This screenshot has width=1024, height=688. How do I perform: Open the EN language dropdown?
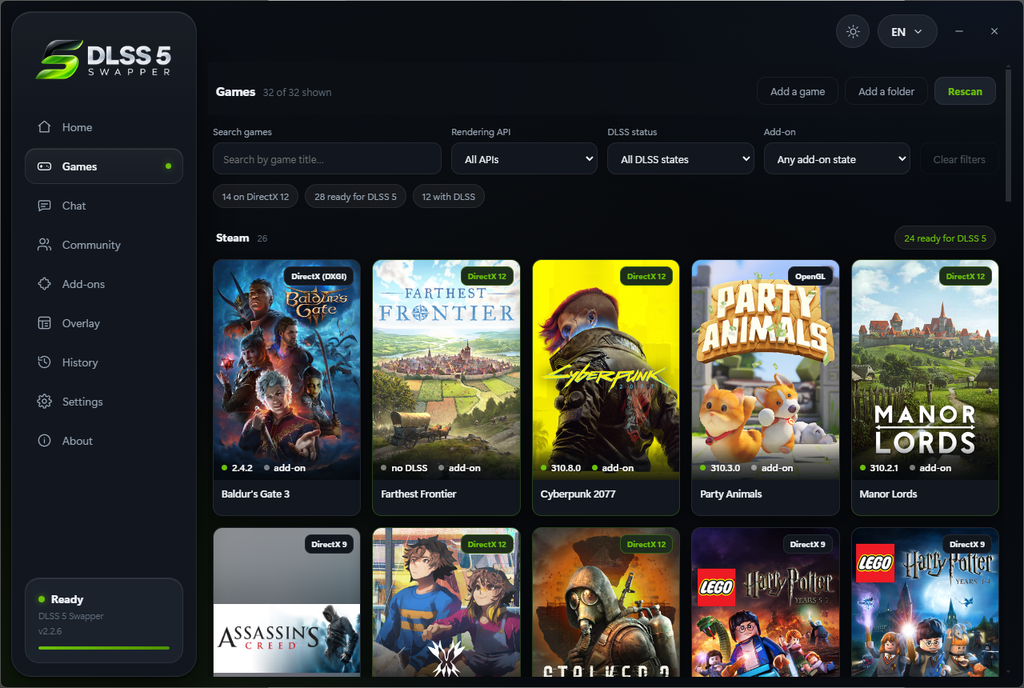907,31
